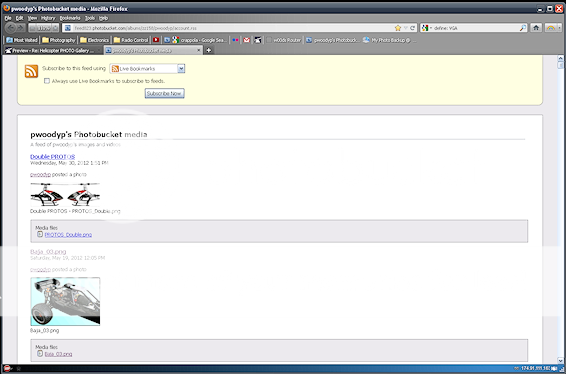Open the Most Visited bookmarks folder
This screenshot has height=374, width=566.
pos(22,40)
